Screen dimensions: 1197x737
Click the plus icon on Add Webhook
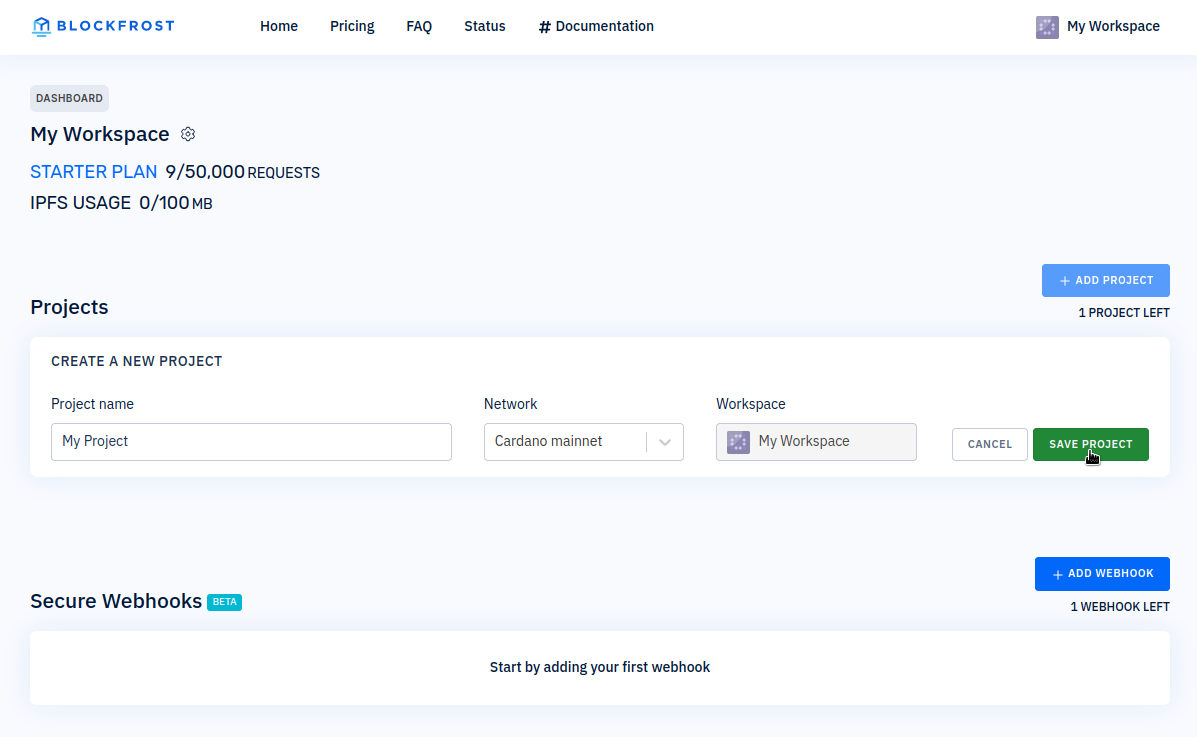tap(1058, 573)
